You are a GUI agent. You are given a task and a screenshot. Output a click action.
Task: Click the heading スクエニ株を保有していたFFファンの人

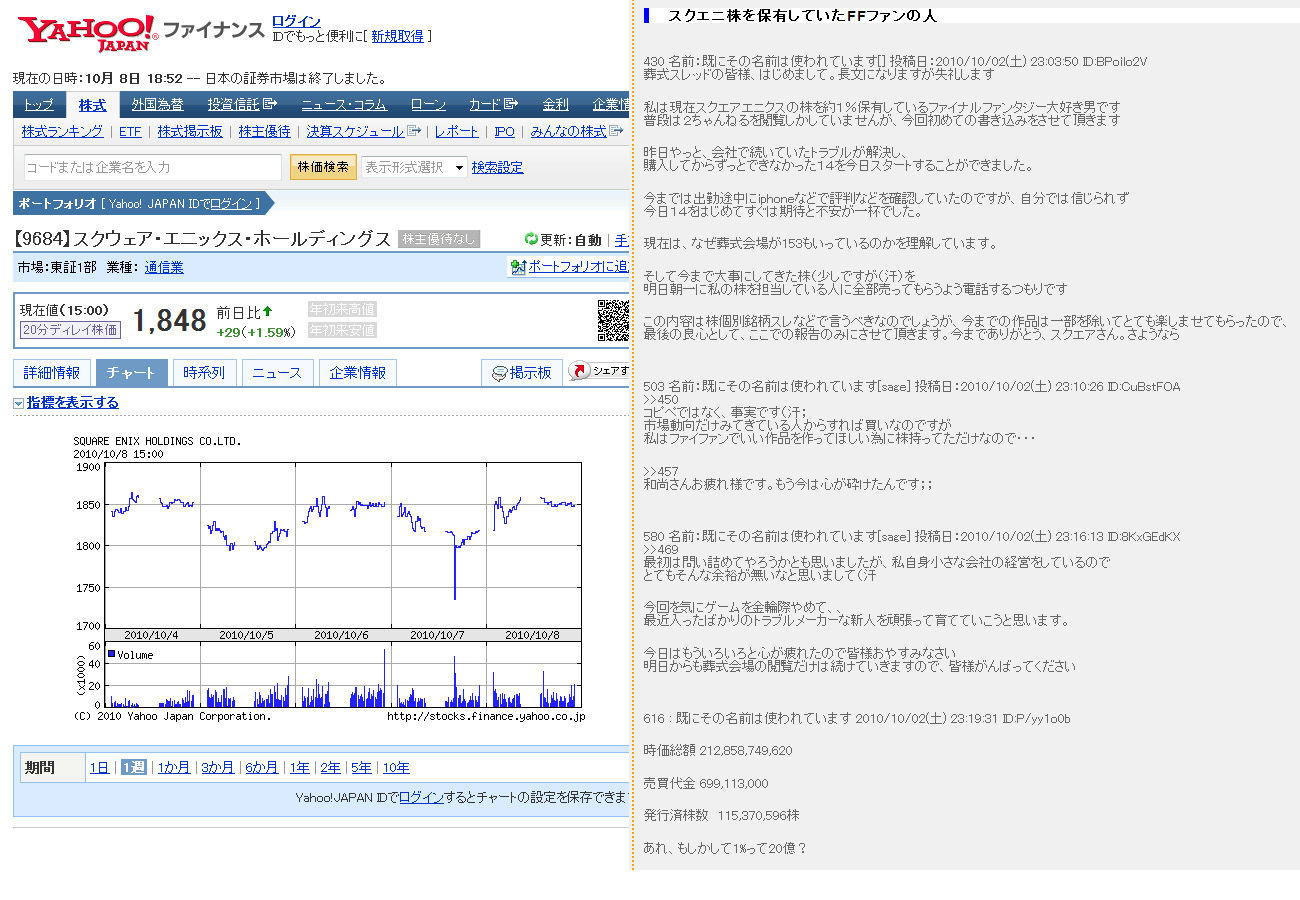802,16
